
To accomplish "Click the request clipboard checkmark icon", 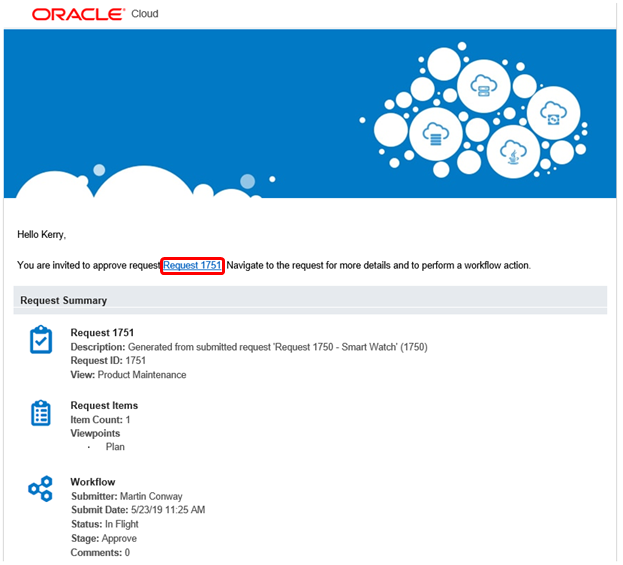I will (x=41, y=340).
